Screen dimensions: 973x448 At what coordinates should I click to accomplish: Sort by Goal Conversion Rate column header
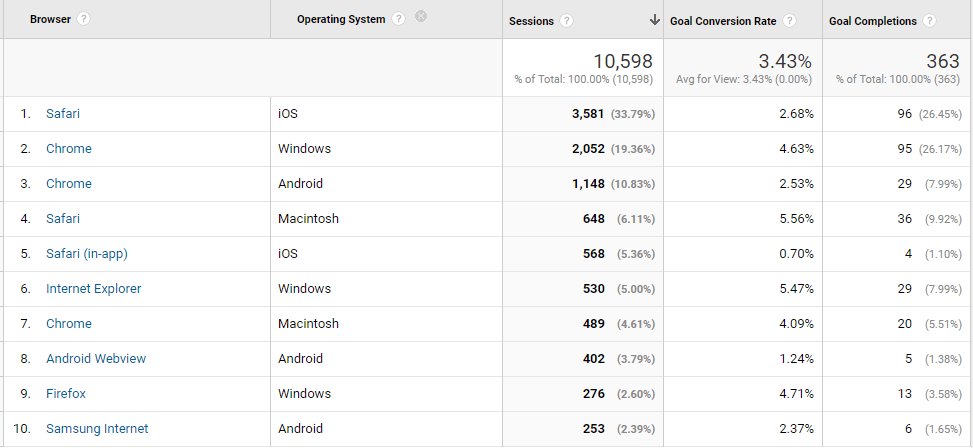click(723, 20)
